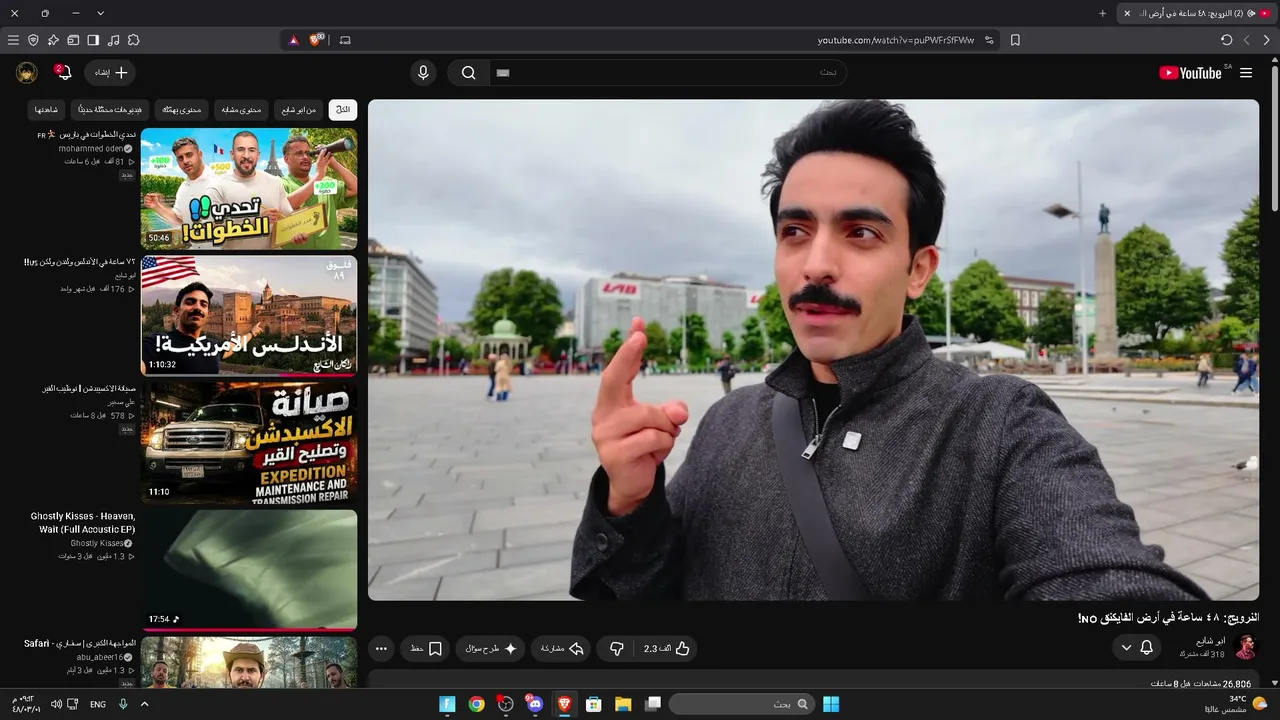Click the YouTube search magnifier button
1280x720 pixels.
pos(468,73)
